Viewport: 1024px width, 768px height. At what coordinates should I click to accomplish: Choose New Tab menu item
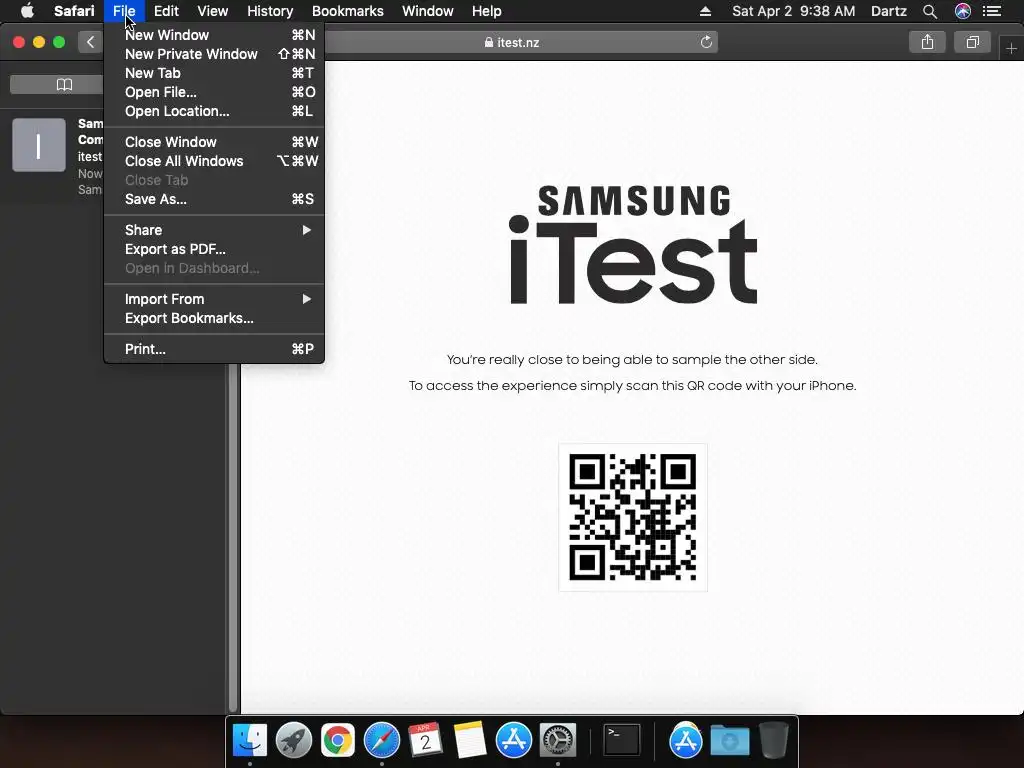214,73
